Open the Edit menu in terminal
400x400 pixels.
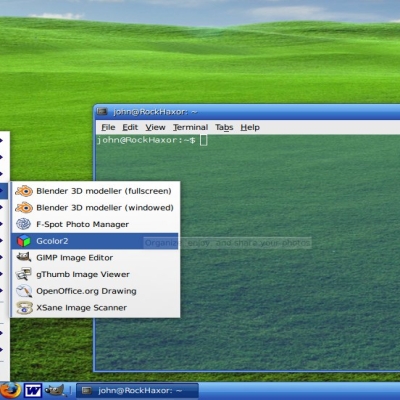[130, 127]
